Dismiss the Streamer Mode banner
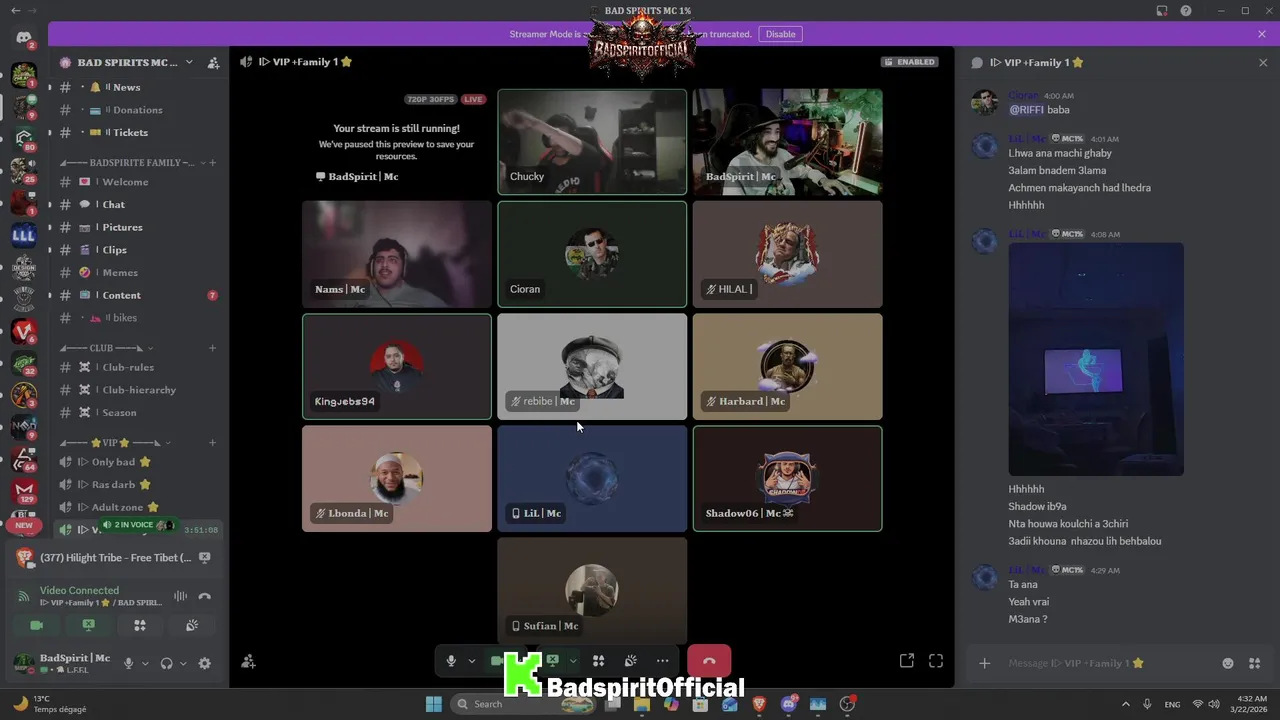This screenshot has height=720, width=1280. [1262, 34]
